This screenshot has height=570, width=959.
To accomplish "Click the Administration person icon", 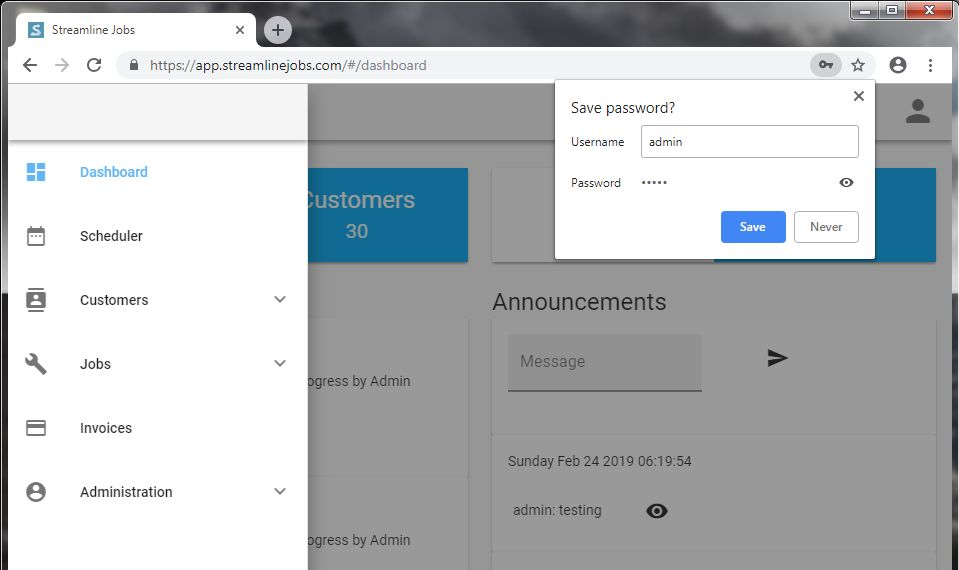I will [x=36, y=492].
